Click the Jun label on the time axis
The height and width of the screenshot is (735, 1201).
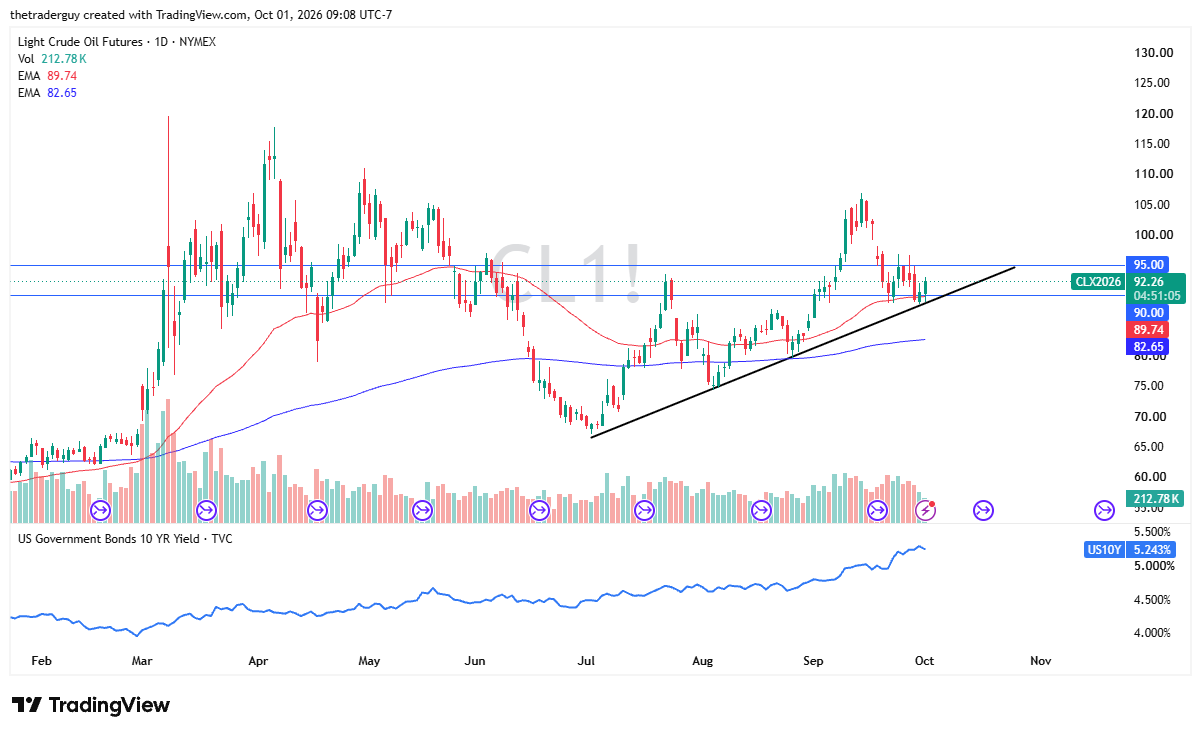(476, 660)
